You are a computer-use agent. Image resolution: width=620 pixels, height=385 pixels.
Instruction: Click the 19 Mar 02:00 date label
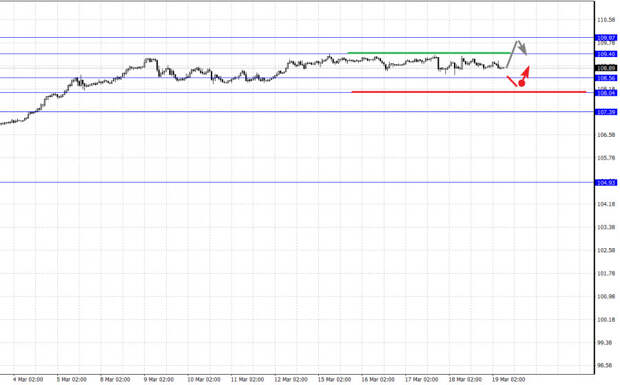508,379
